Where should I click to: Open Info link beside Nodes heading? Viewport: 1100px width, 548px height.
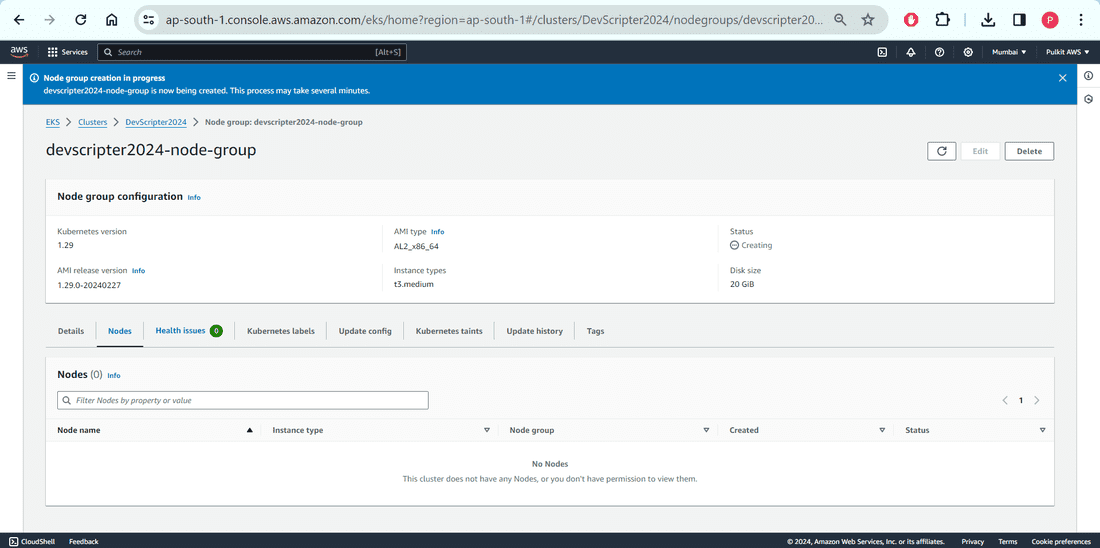(x=114, y=375)
